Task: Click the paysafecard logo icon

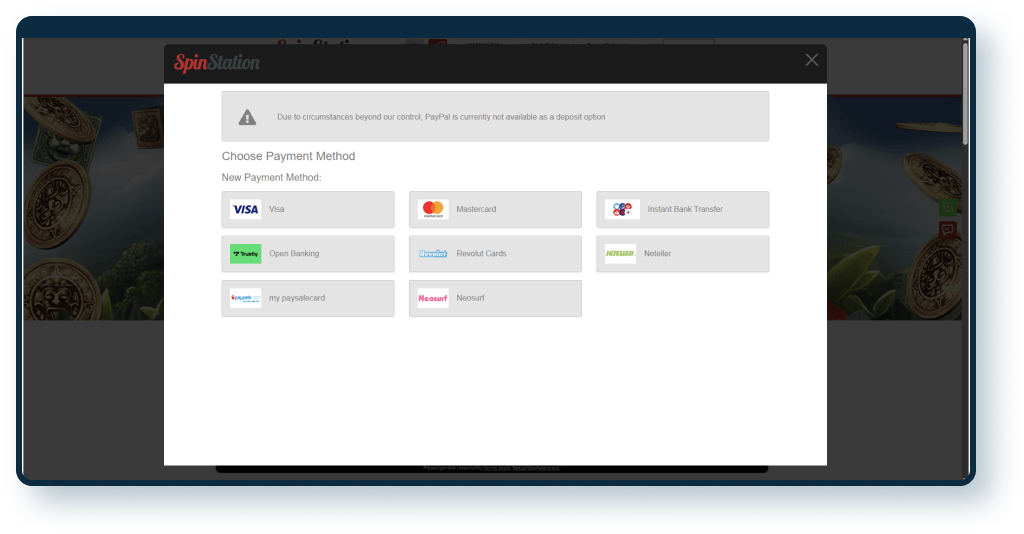Action: (x=246, y=298)
